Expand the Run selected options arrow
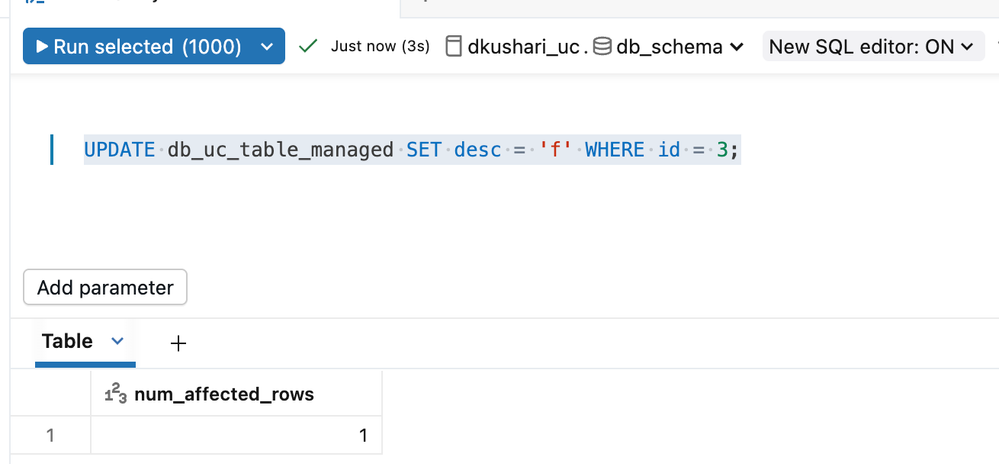Image resolution: width=999 pixels, height=464 pixels. point(266,47)
